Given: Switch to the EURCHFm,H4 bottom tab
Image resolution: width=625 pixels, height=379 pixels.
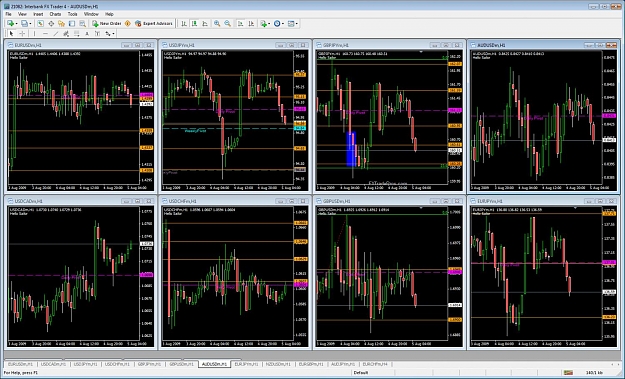Looking at the screenshot, I should point(375,364).
